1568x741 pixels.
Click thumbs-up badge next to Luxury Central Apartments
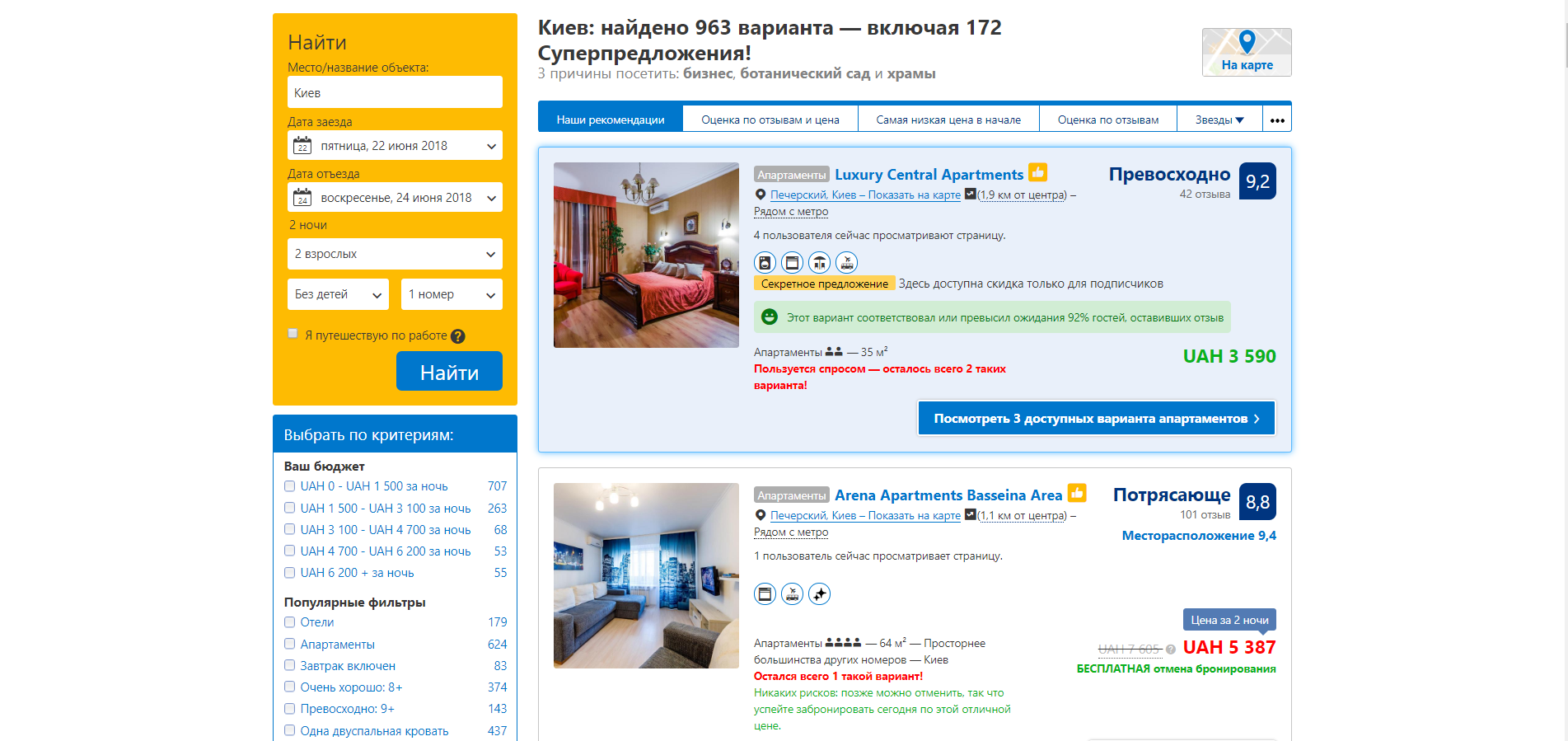(1038, 172)
